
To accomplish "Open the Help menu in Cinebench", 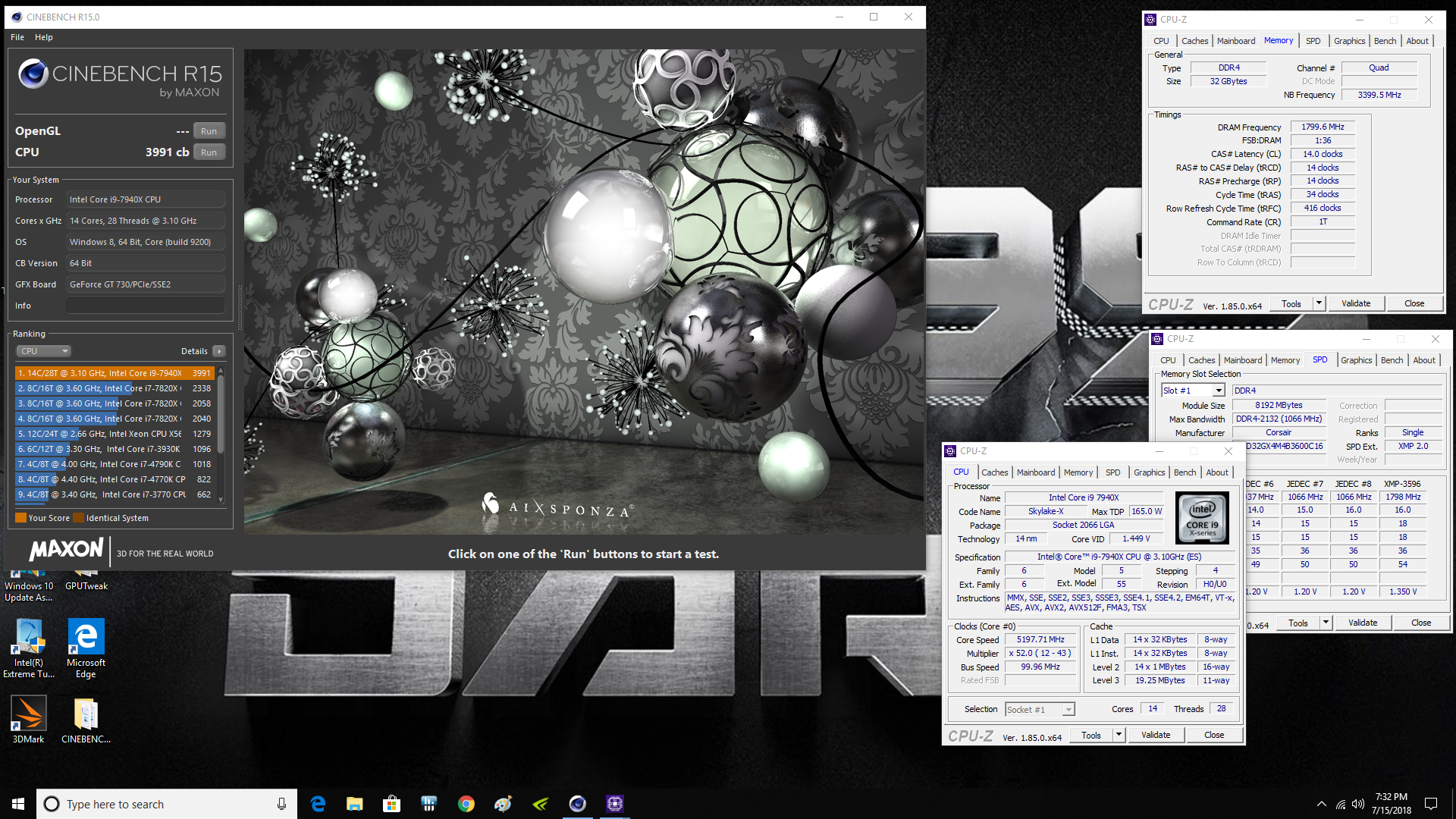I will click(x=44, y=37).
